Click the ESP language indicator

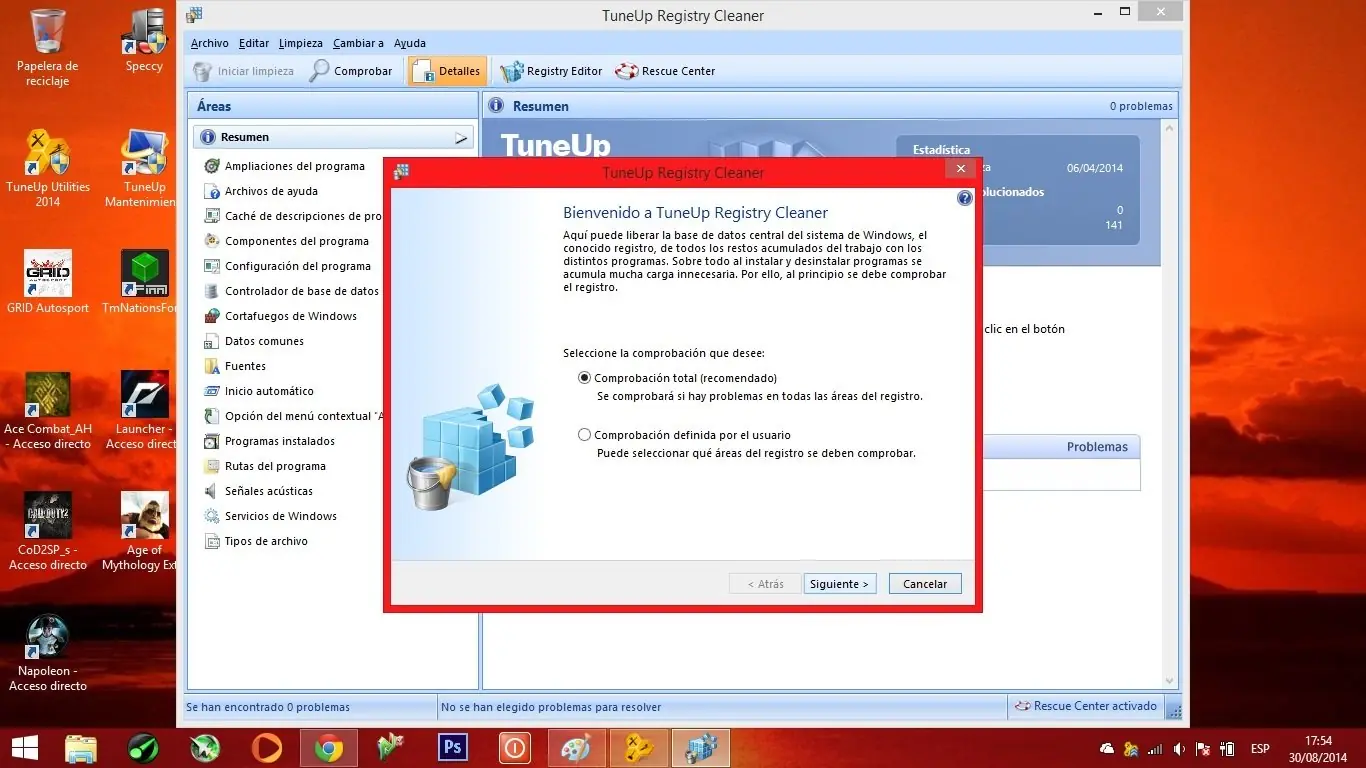click(x=1260, y=749)
